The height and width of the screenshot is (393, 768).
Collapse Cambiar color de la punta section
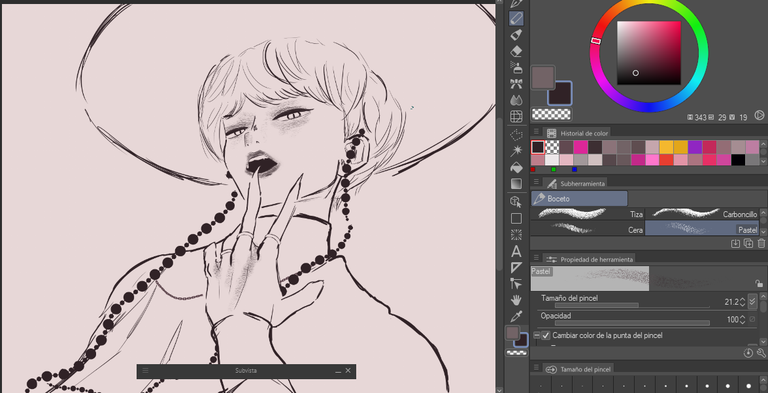pyautogui.click(x=536, y=336)
